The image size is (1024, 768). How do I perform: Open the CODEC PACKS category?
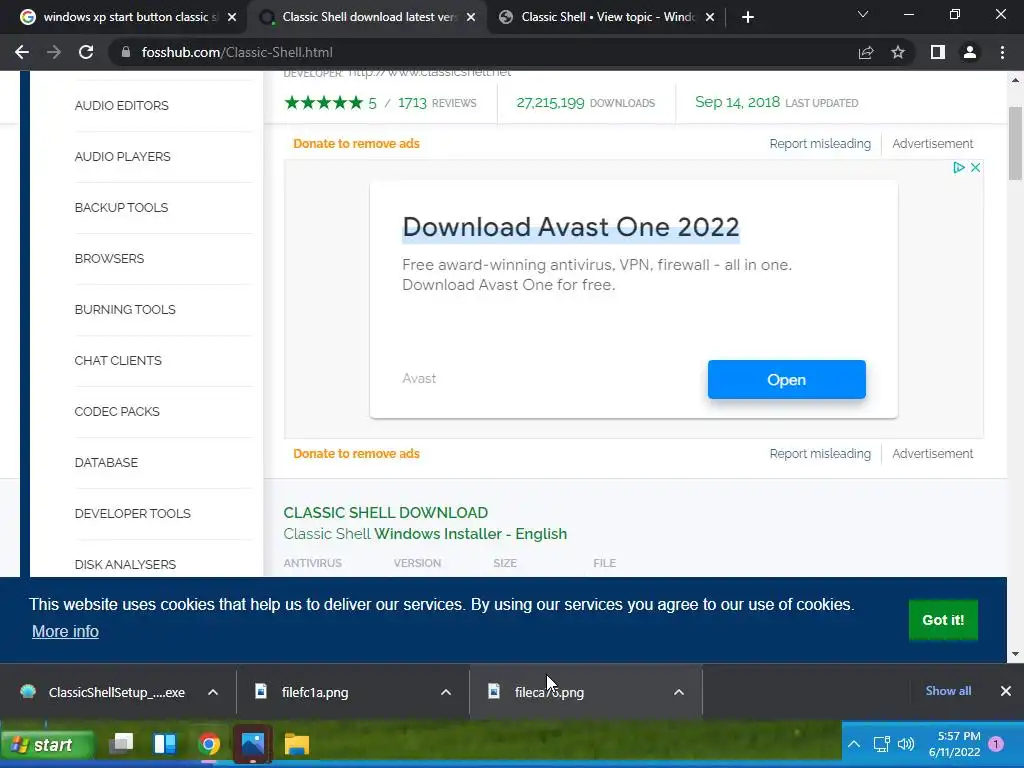click(x=117, y=411)
